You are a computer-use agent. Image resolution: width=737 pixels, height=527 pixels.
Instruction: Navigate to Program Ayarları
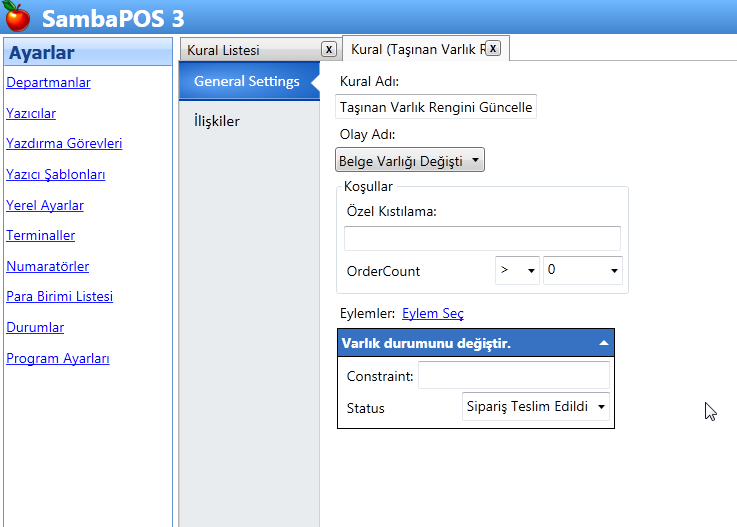[58, 358]
